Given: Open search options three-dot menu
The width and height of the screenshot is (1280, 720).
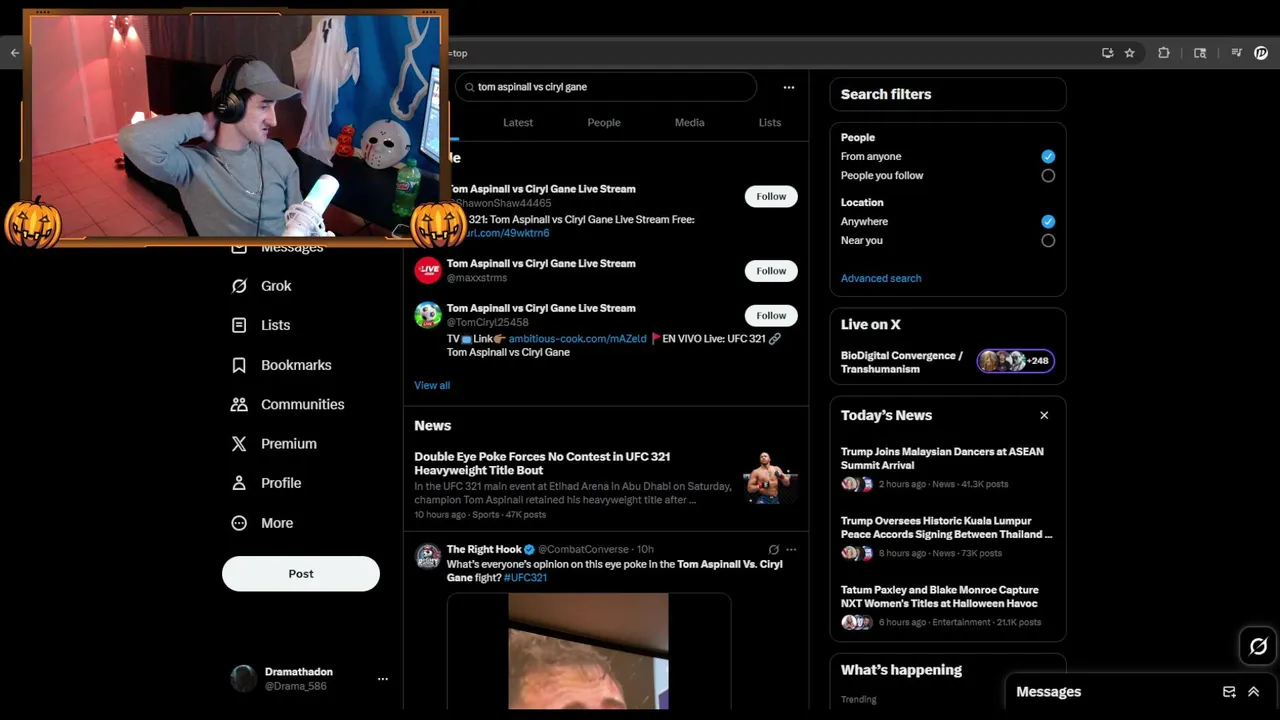Looking at the screenshot, I should tap(789, 87).
